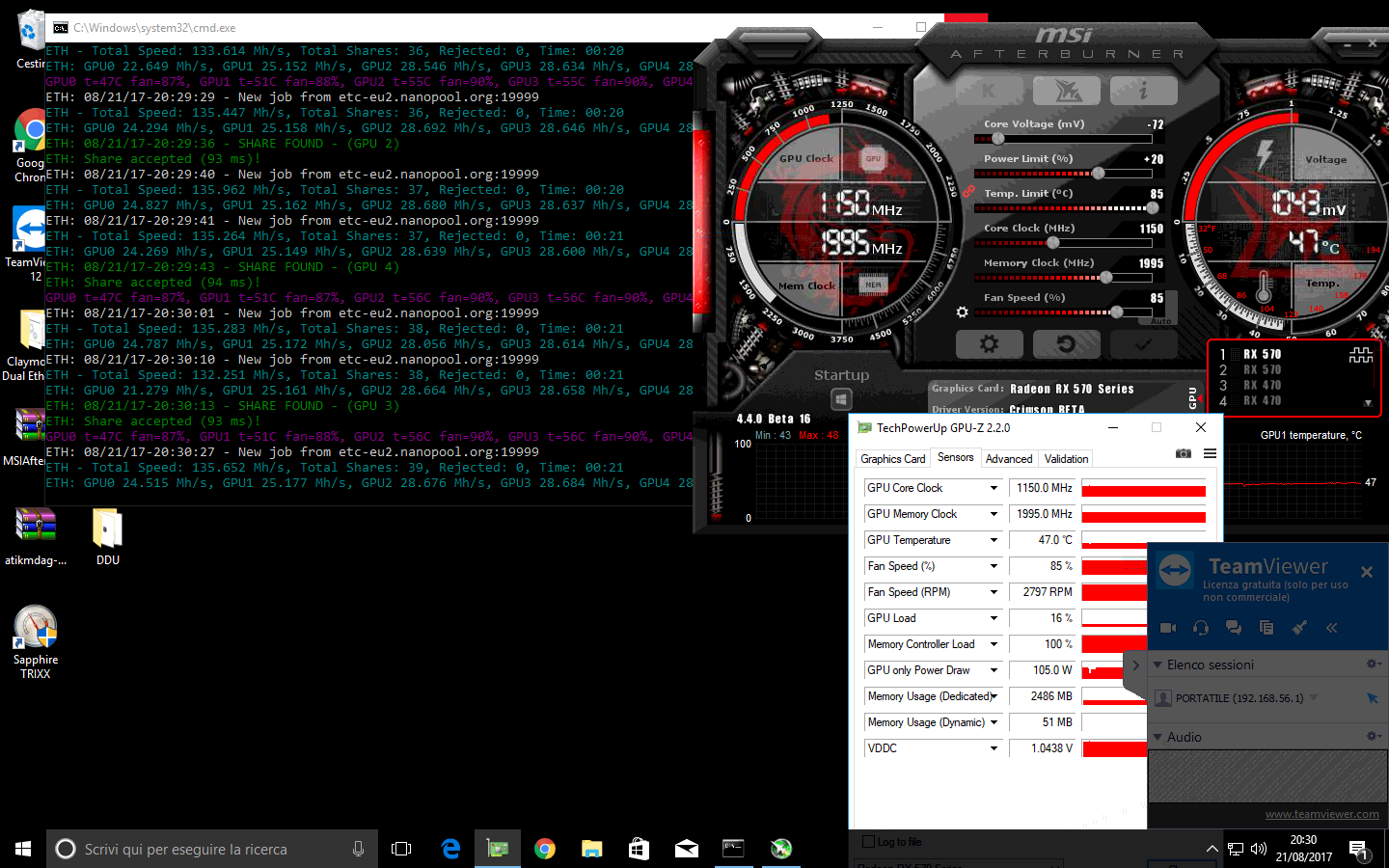The image size is (1389, 868).
Task: Switch to GPU-Z Advanced tab
Action: [1009, 459]
